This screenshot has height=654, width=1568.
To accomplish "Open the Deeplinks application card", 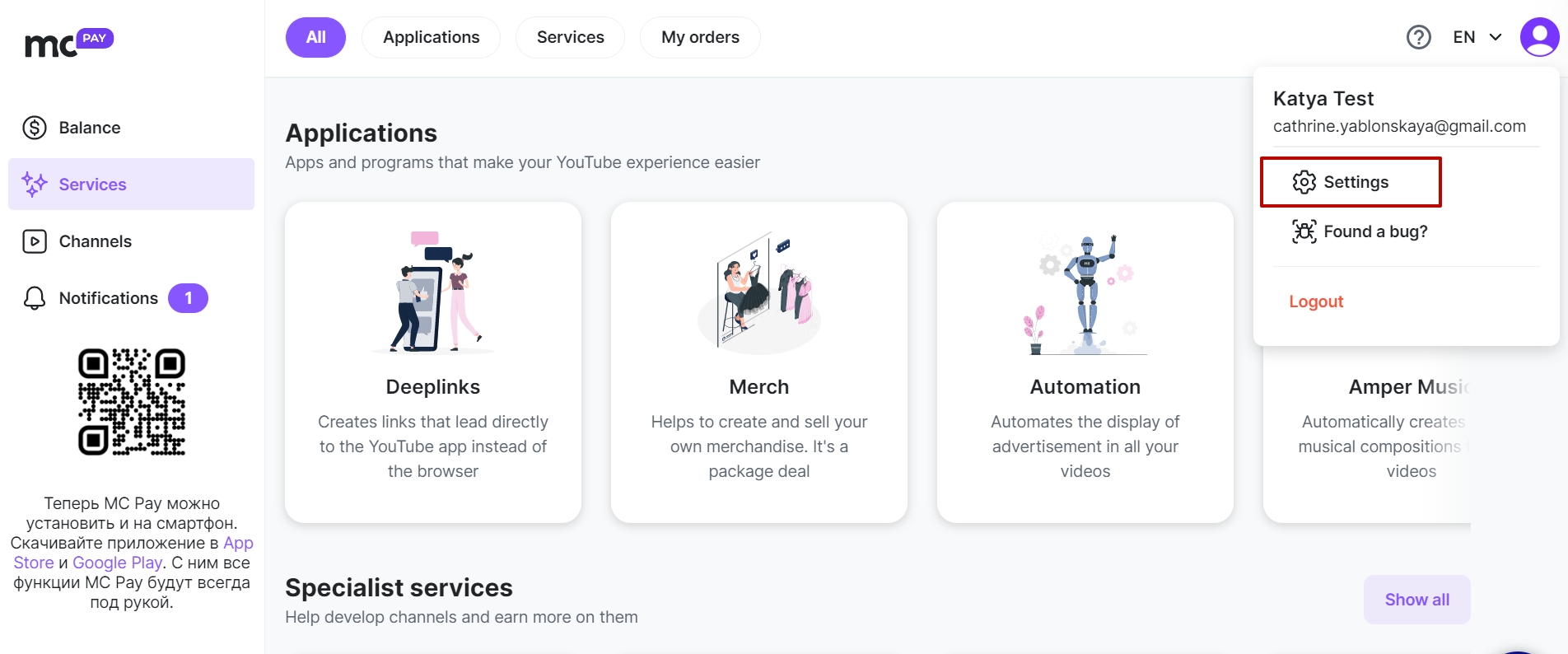I will pyautogui.click(x=433, y=362).
